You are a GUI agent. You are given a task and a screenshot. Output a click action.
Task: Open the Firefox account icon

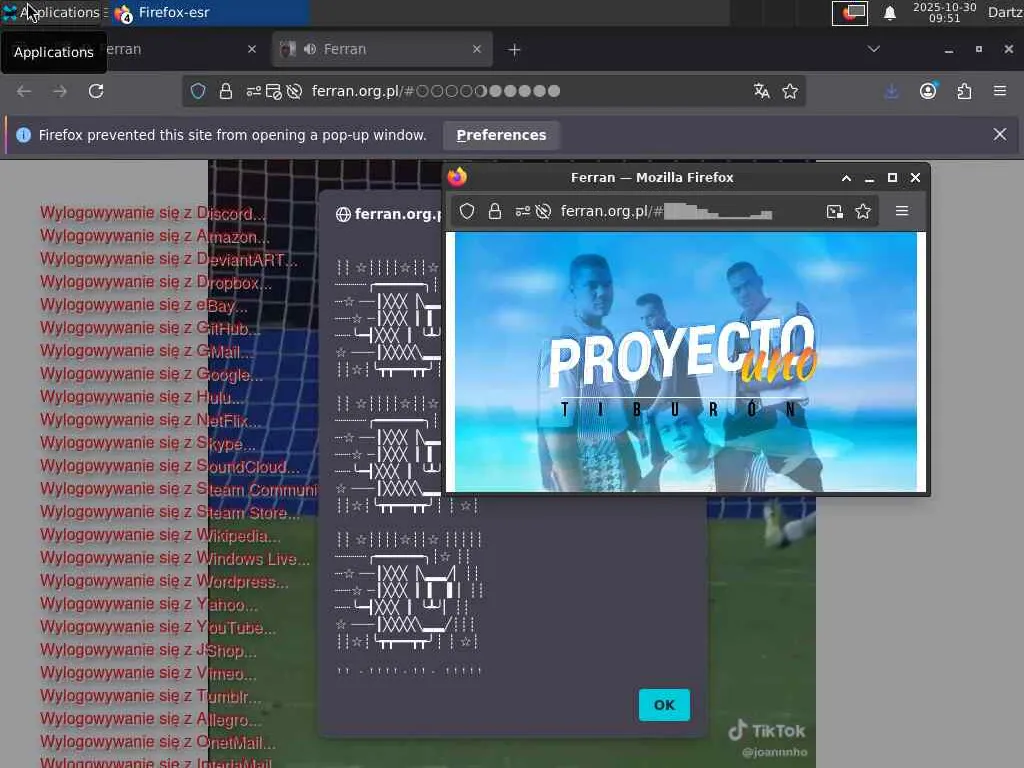pyautogui.click(x=928, y=91)
